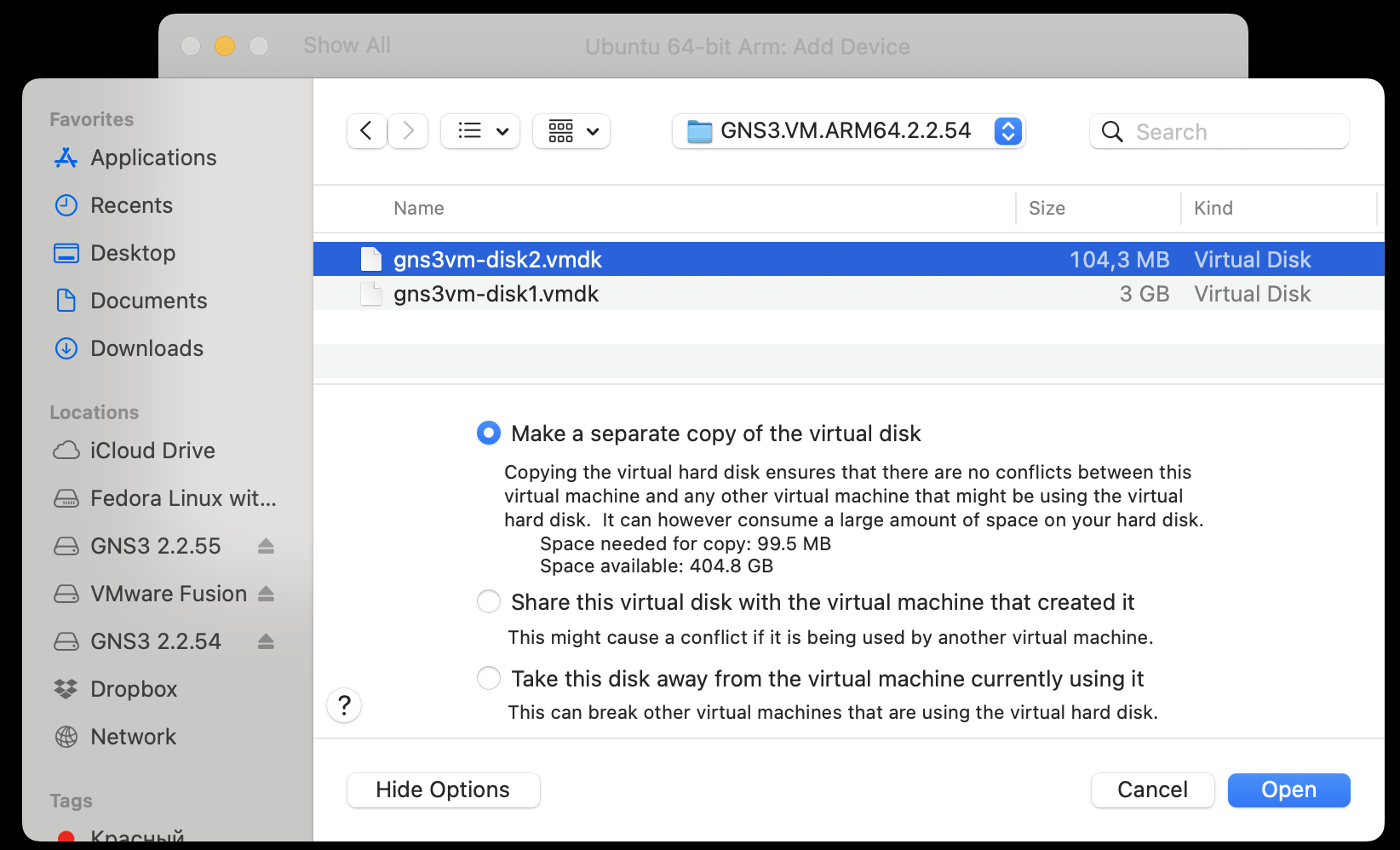The width and height of the screenshot is (1400, 850).
Task: Go to Downloads in Favorites
Action: 146,348
